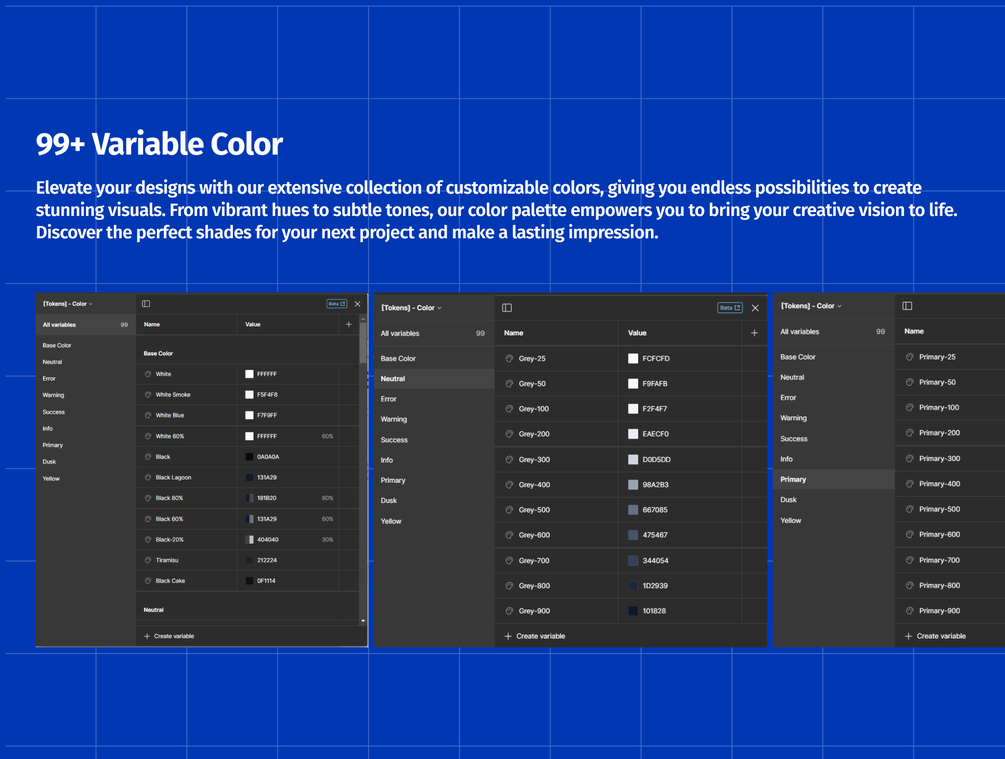The width and height of the screenshot is (1005, 759).
Task: Click the color variable icon next to Grey-700
Action: click(x=509, y=560)
